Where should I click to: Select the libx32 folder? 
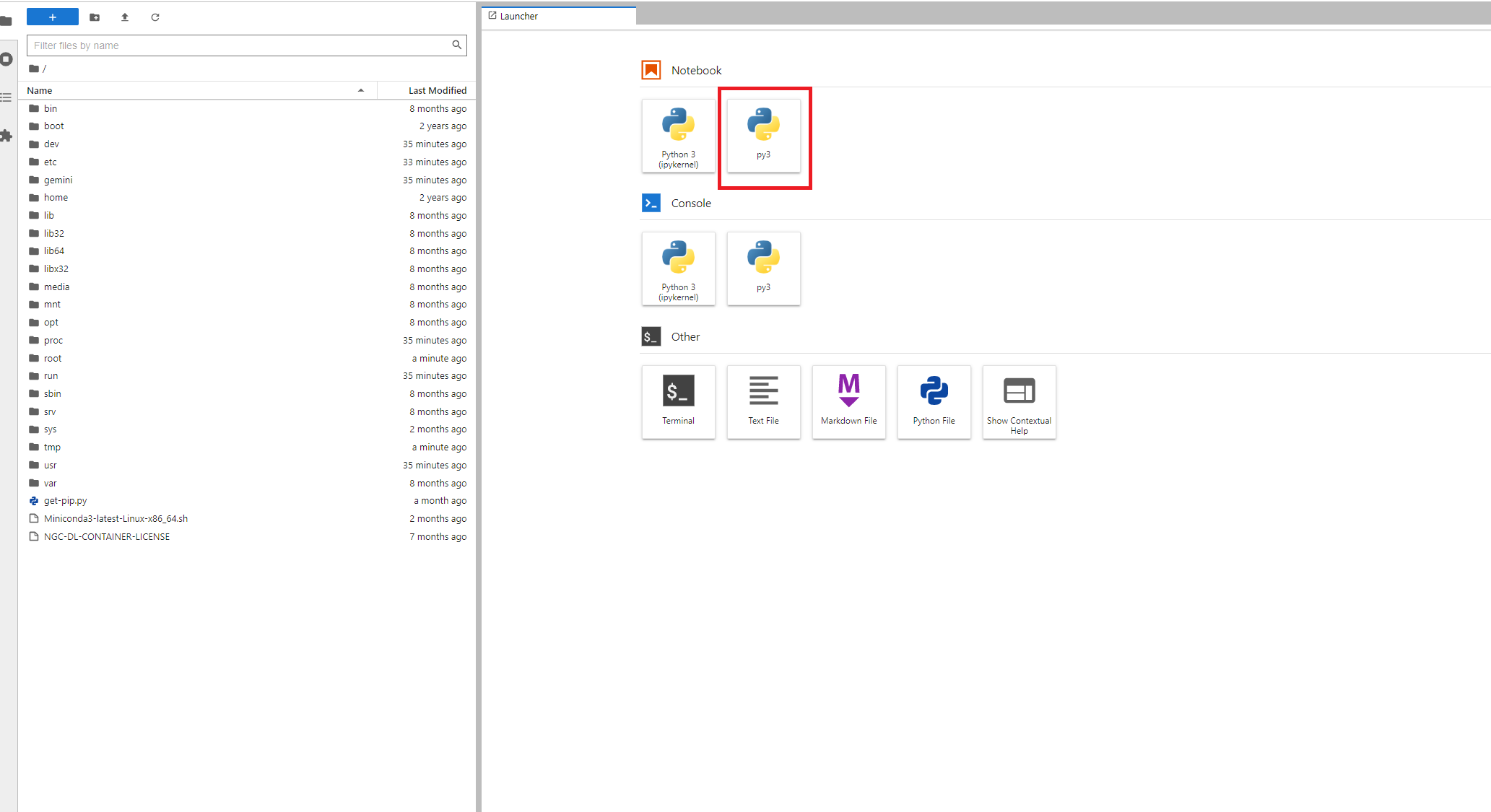[247, 269]
